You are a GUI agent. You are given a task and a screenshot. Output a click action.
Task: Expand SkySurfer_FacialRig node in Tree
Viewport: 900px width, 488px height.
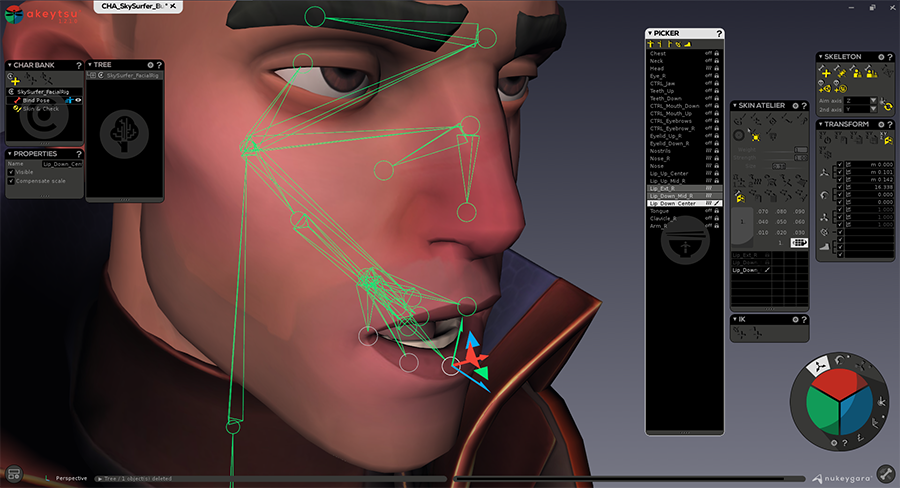(x=91, y=75)
